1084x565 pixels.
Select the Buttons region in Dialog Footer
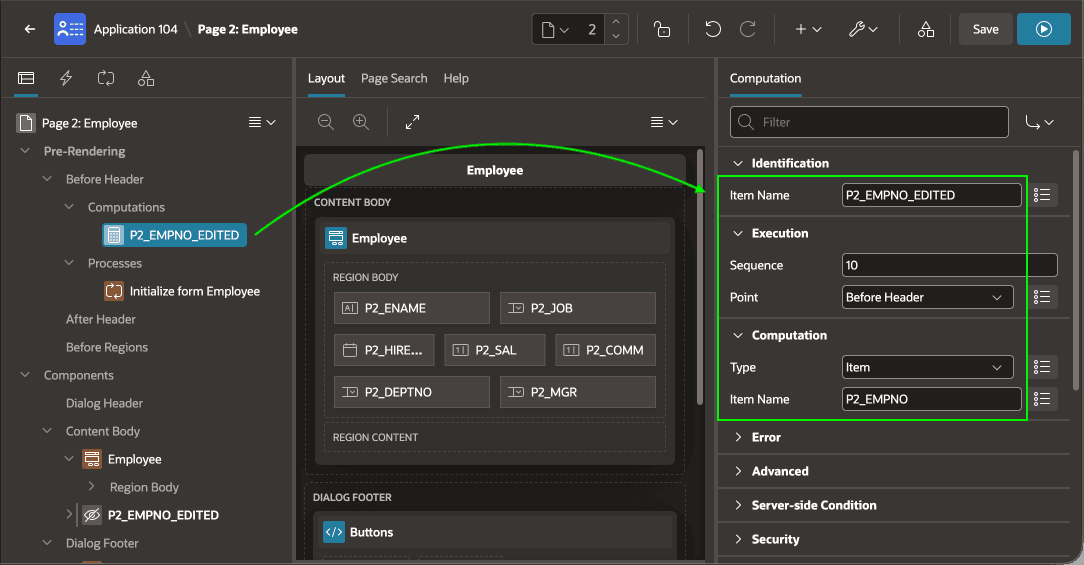[494, 532]
